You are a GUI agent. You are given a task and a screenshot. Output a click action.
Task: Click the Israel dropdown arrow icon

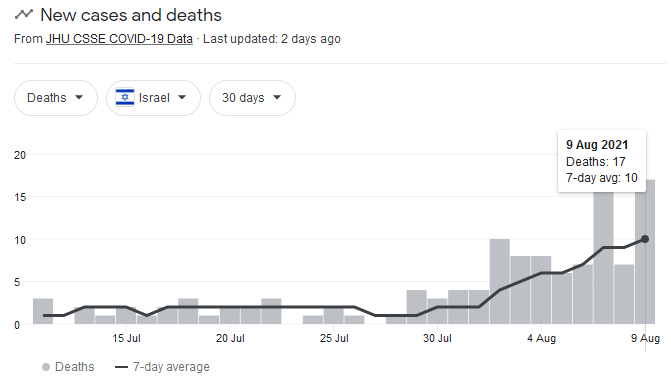[182, 97]
